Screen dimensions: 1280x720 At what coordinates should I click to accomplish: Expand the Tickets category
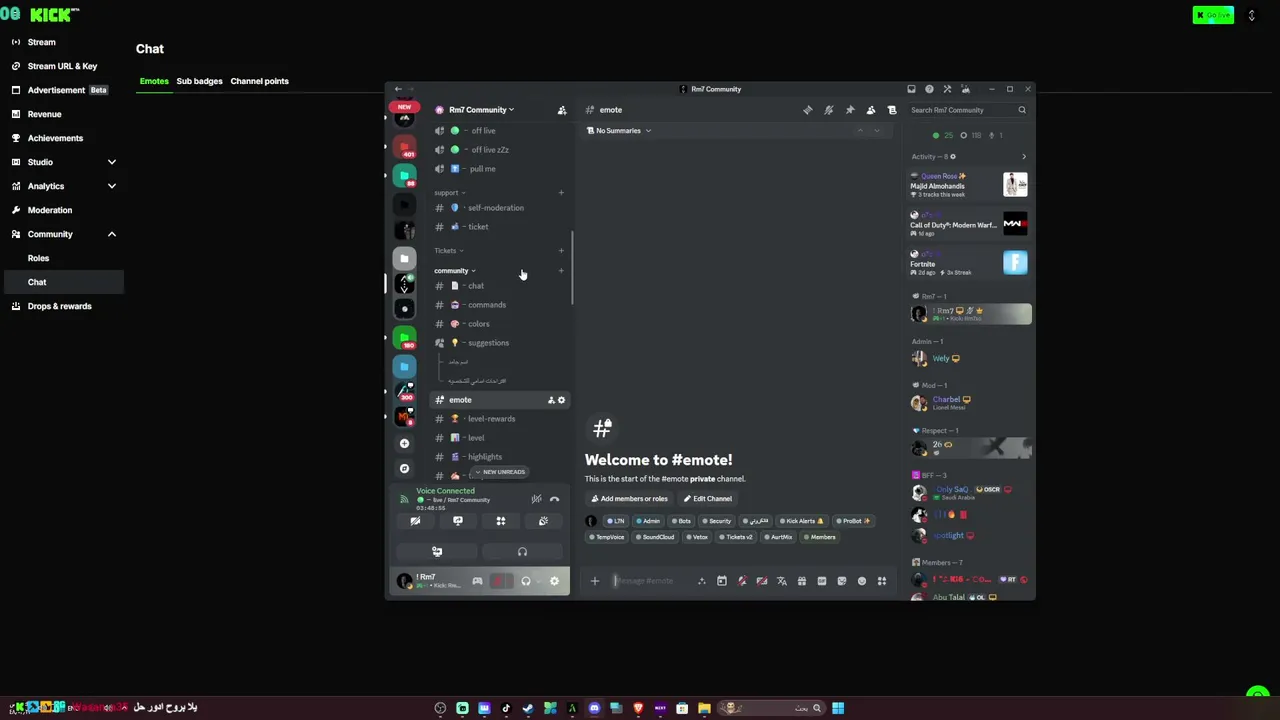point(448,251)
